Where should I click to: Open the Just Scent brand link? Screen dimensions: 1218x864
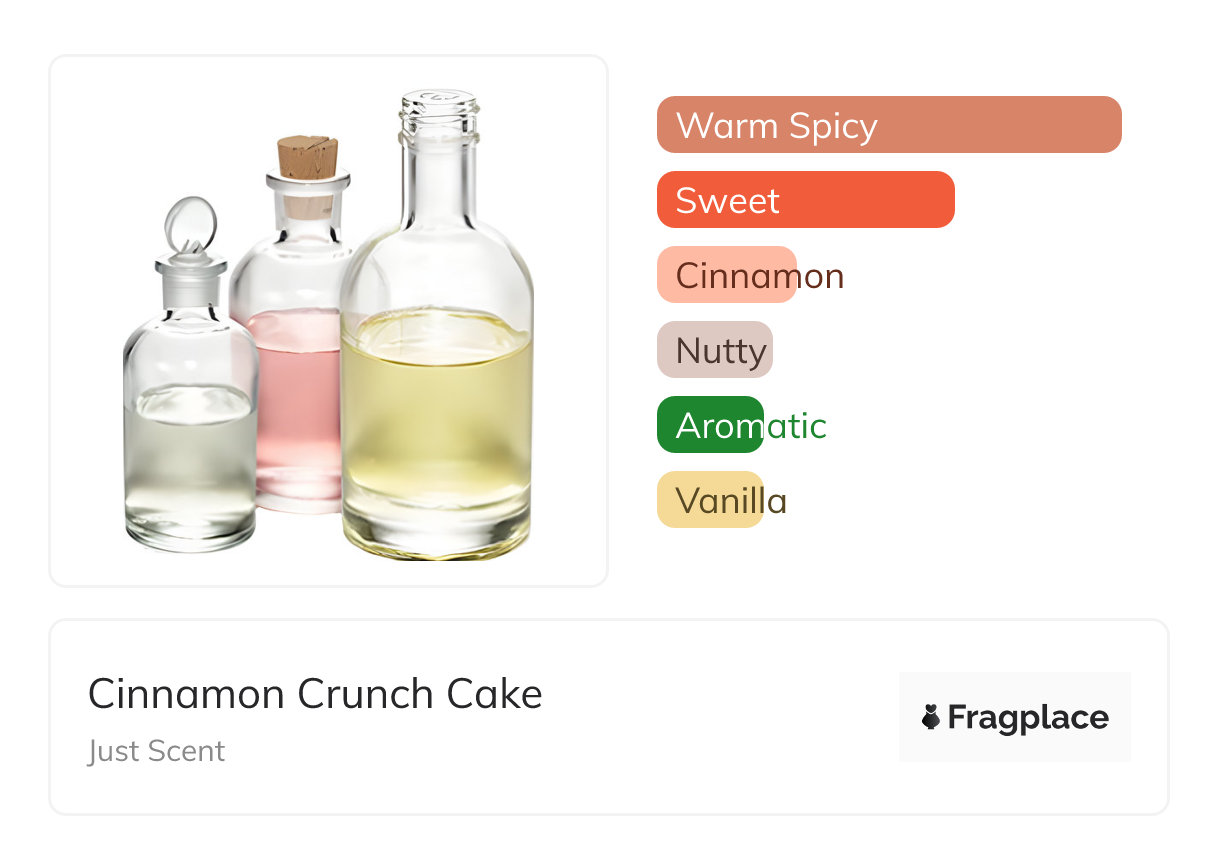[x=157, y=751]
